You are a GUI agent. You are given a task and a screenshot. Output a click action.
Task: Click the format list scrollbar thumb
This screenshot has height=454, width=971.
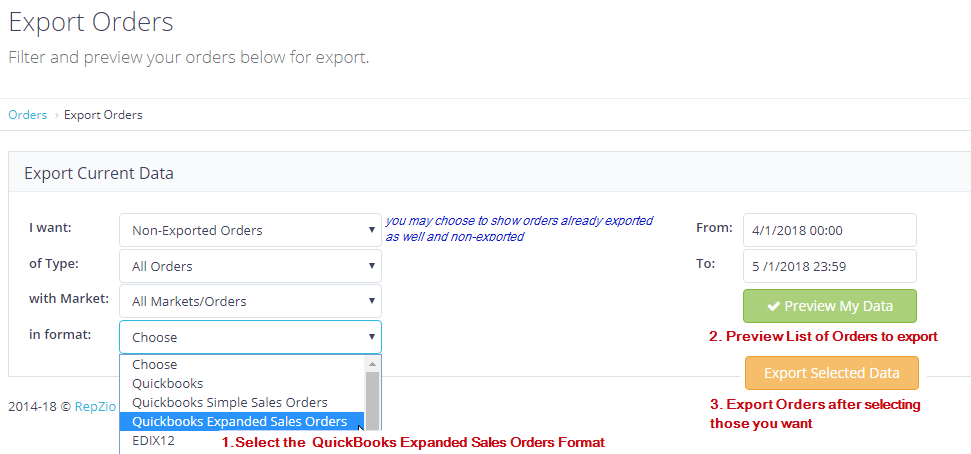[x=373, y=399]
